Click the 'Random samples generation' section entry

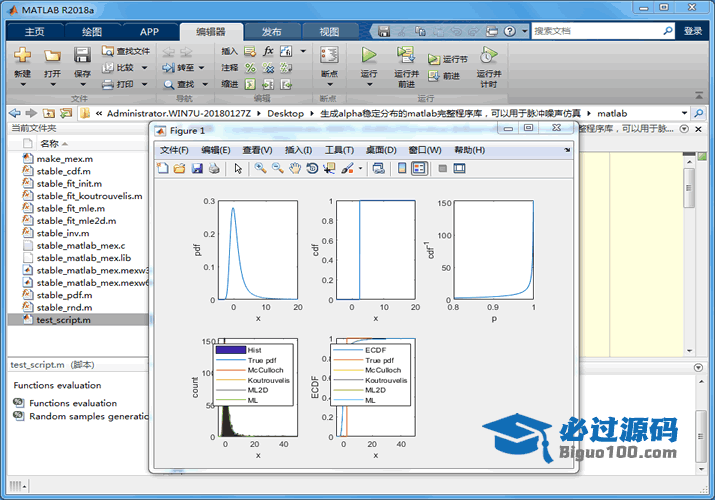82,416
